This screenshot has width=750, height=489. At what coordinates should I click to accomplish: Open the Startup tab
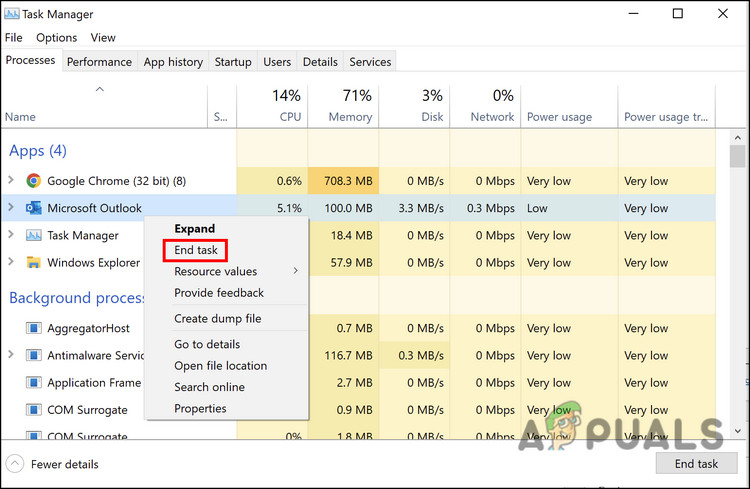click(233, 62)
